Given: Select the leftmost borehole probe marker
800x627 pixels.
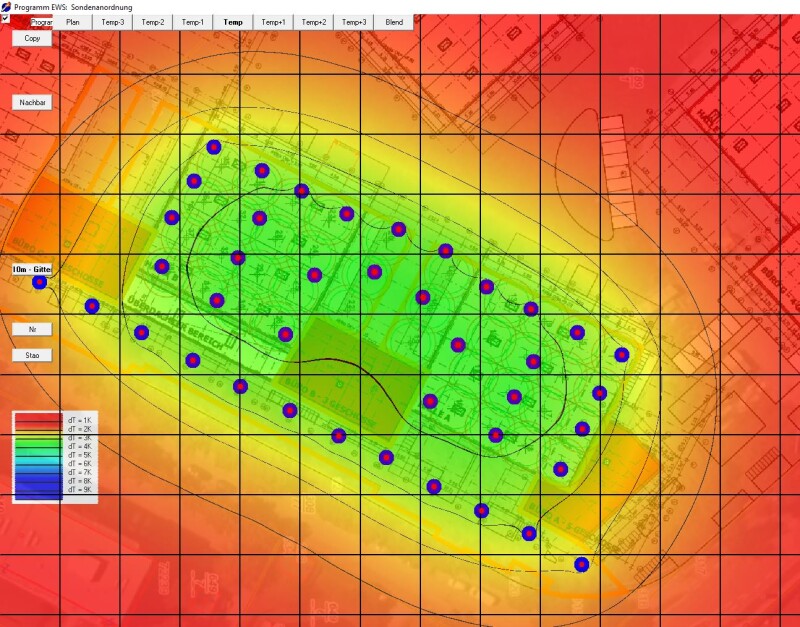Looking at the screenshot, I should point(39,283).
